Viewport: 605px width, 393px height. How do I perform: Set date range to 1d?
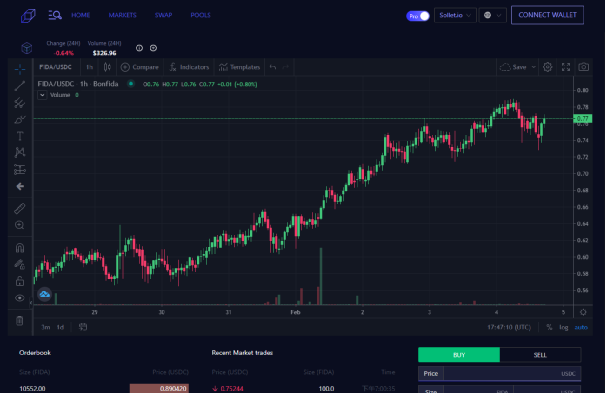60,327
